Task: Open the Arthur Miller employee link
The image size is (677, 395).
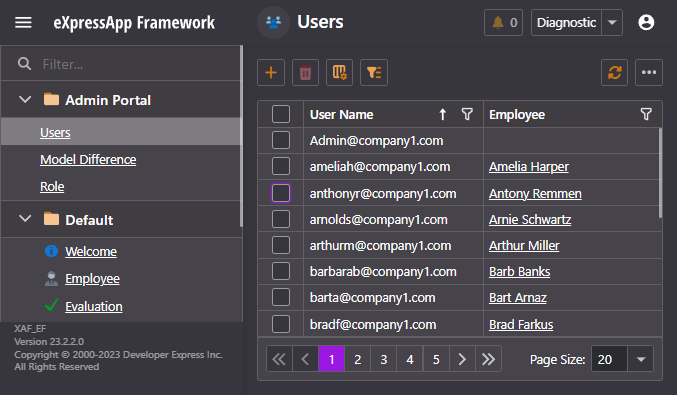Action: point(524,246)
